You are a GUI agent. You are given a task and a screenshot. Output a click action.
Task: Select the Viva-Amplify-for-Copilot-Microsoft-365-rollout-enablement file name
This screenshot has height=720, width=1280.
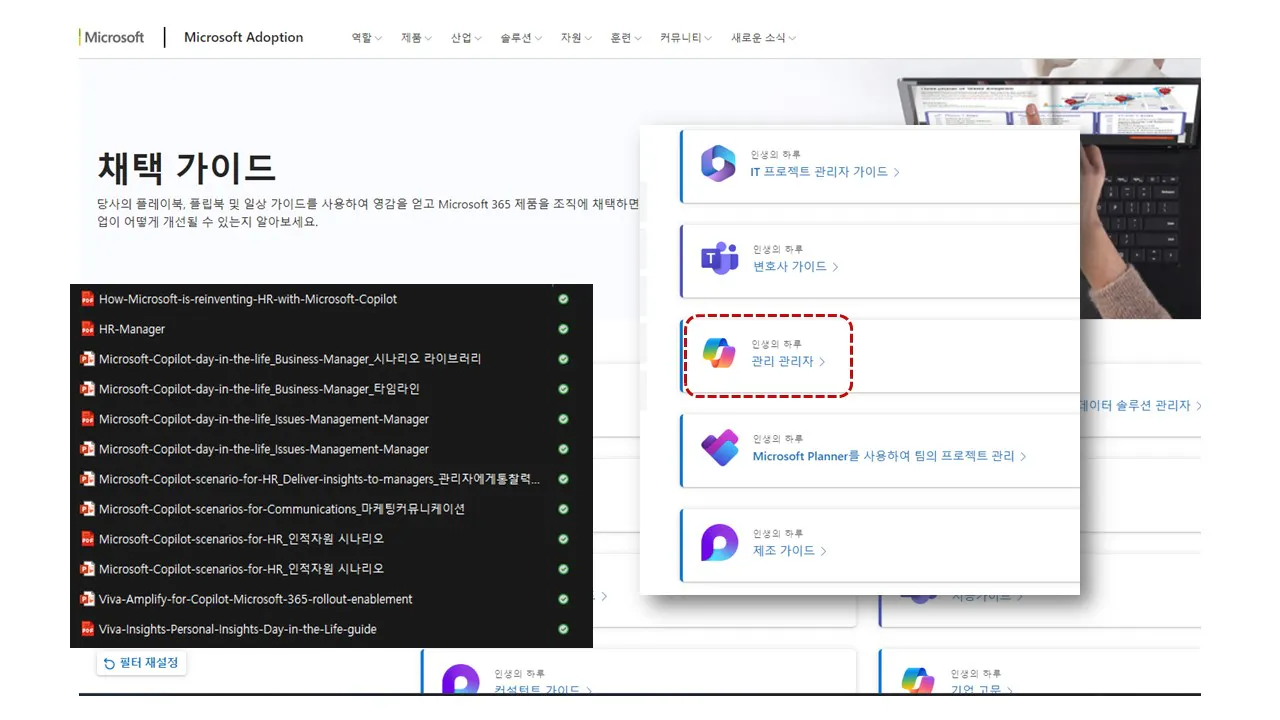pyautogui.click(x=256, y=599)
